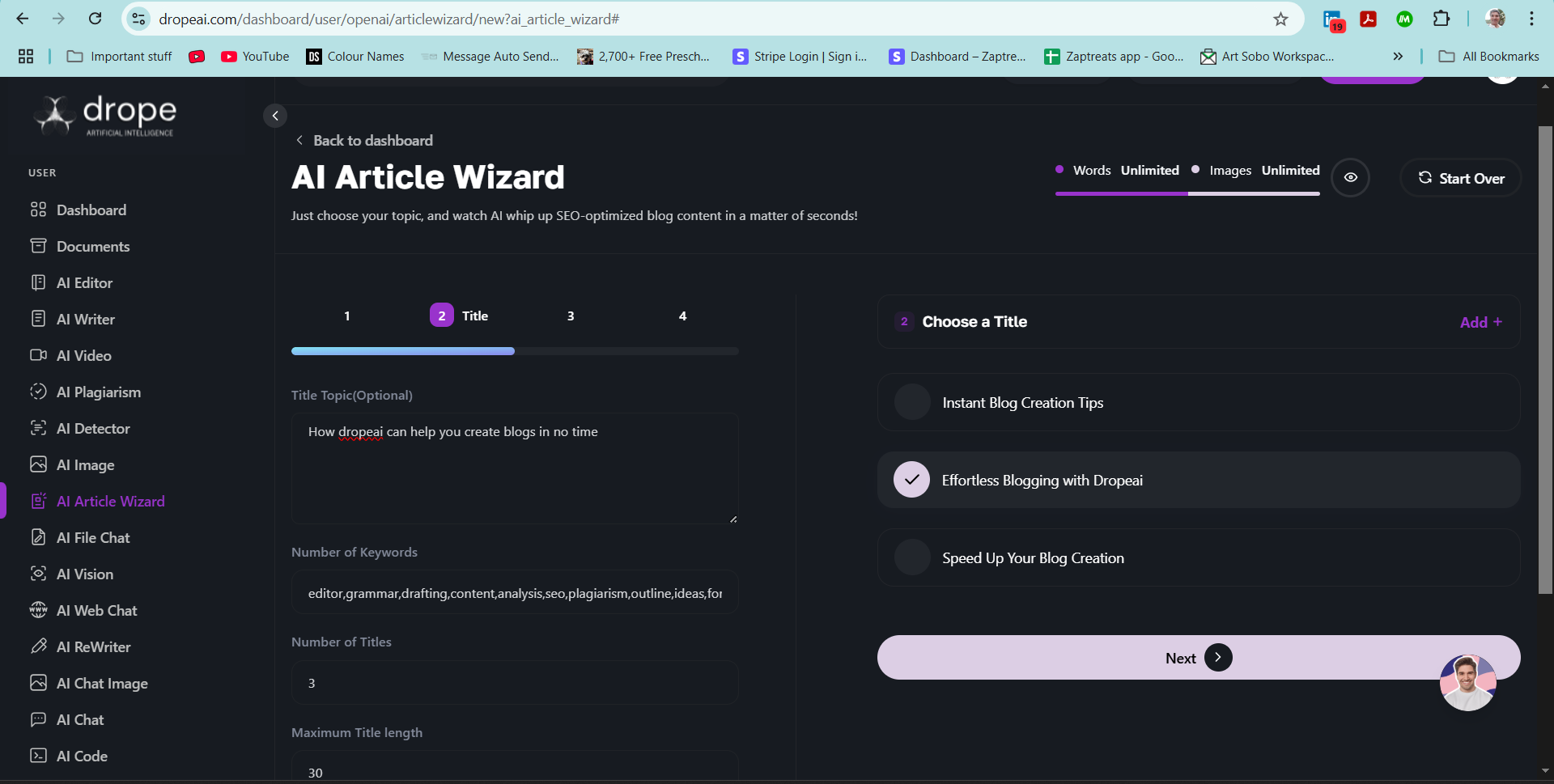
Task: Toggle the eye visibility button
Action: tap(1351, 177)
